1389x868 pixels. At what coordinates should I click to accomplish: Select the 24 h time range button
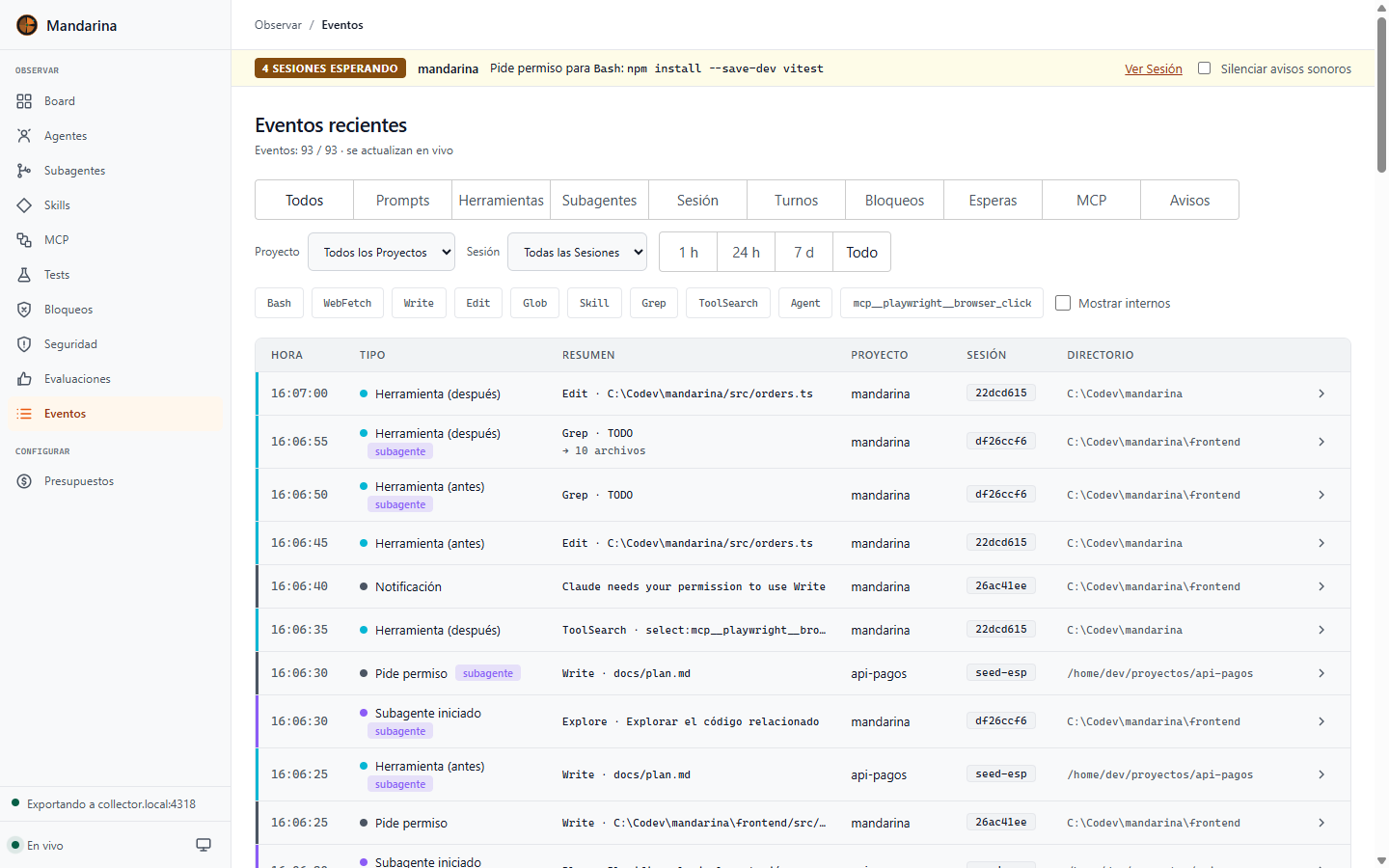click(x=746, y=252)
